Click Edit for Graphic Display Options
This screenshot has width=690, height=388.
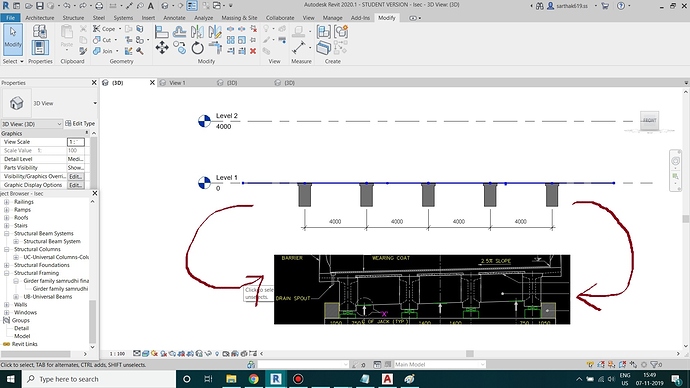[75, 185]
